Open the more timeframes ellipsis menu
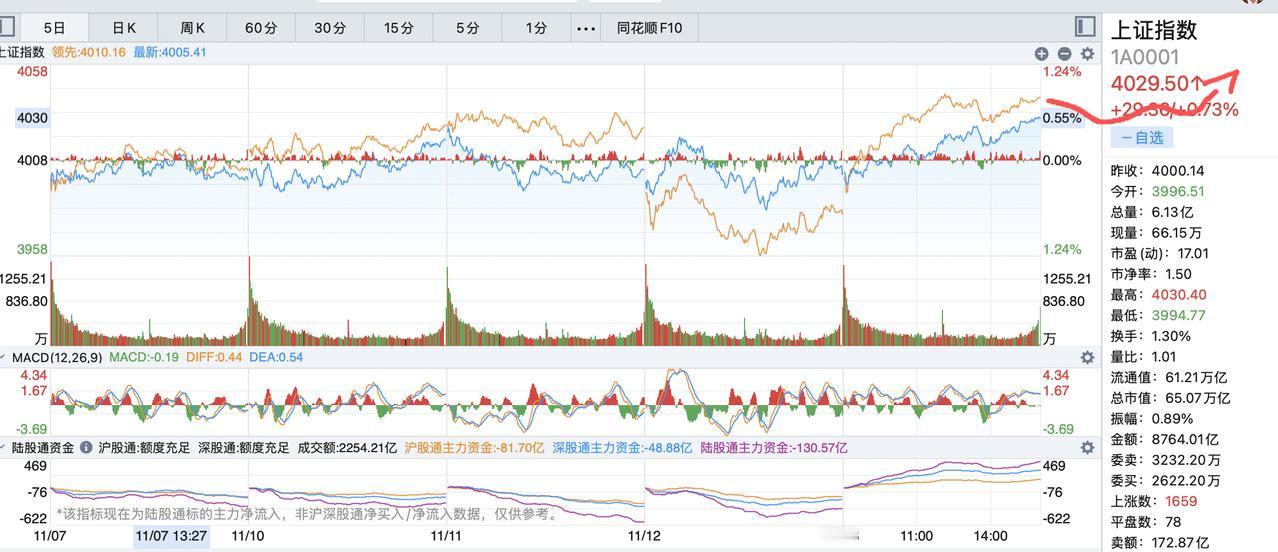This screenshot has width=1278, height=552. [587, 28]
